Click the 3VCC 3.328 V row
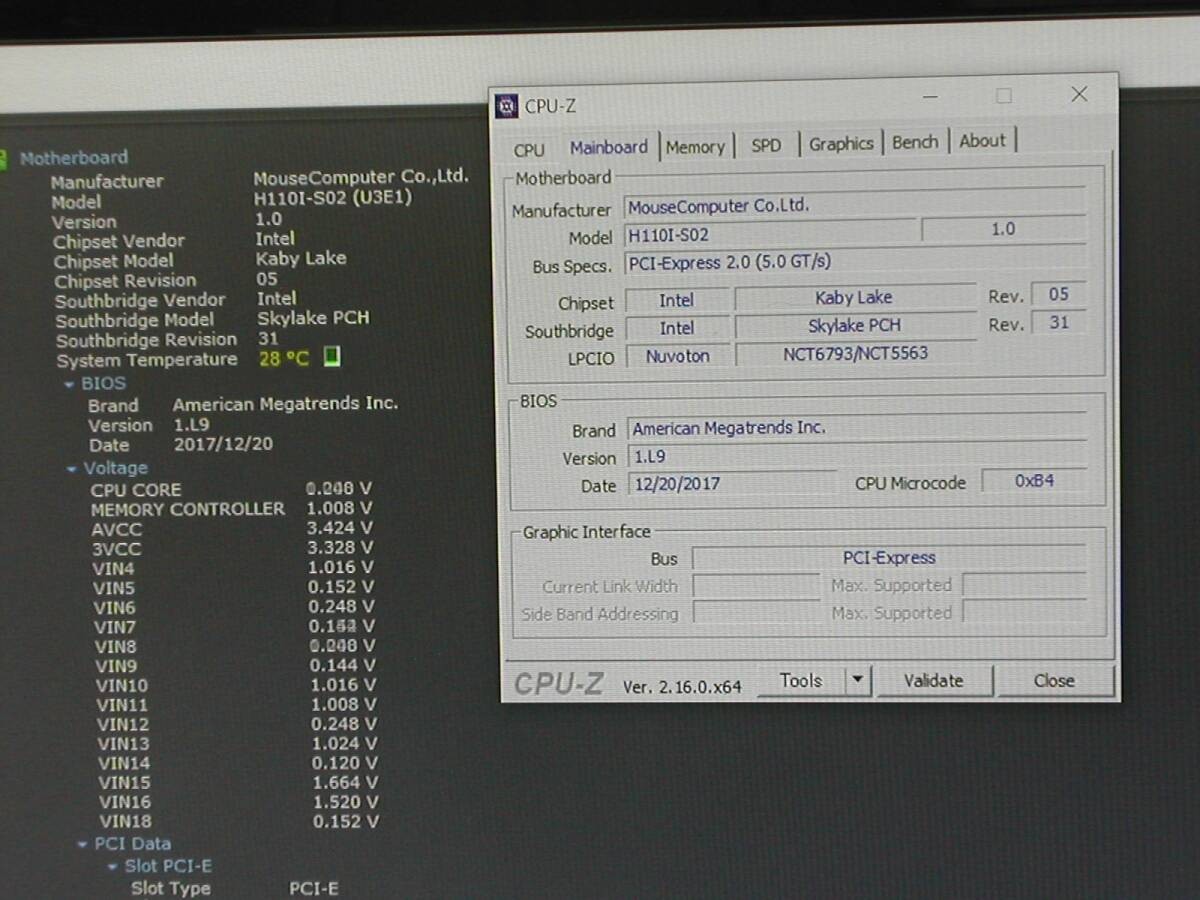Viewport: 1200px width, 900px height. coord(232,548)
